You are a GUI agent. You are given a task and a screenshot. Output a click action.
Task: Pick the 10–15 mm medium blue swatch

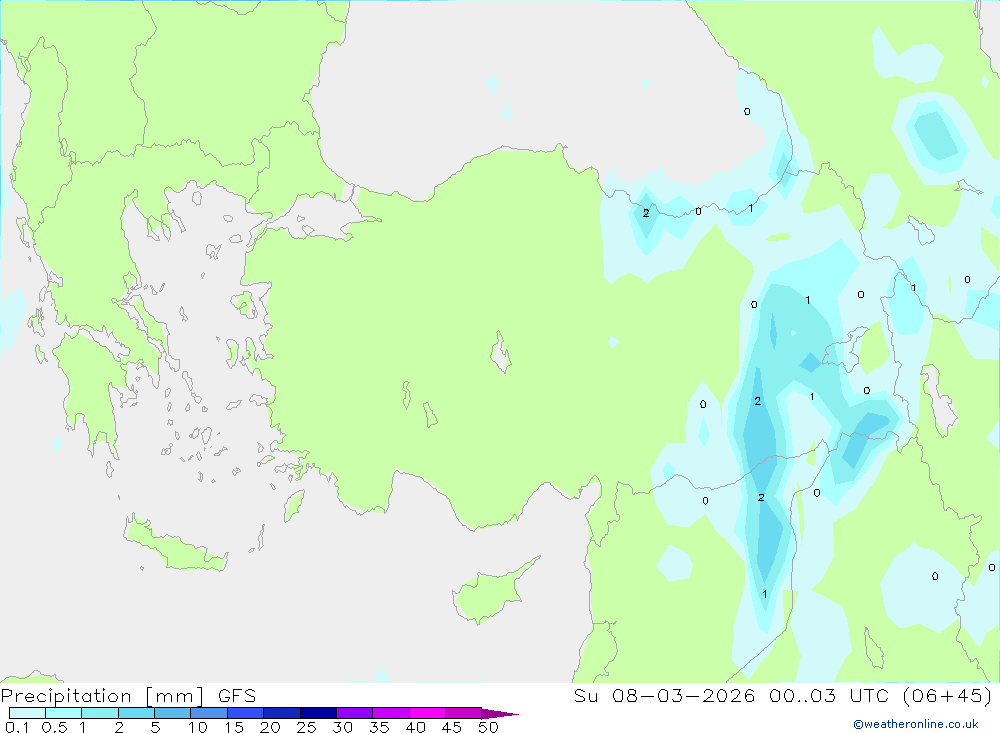(x=209, y=713)
